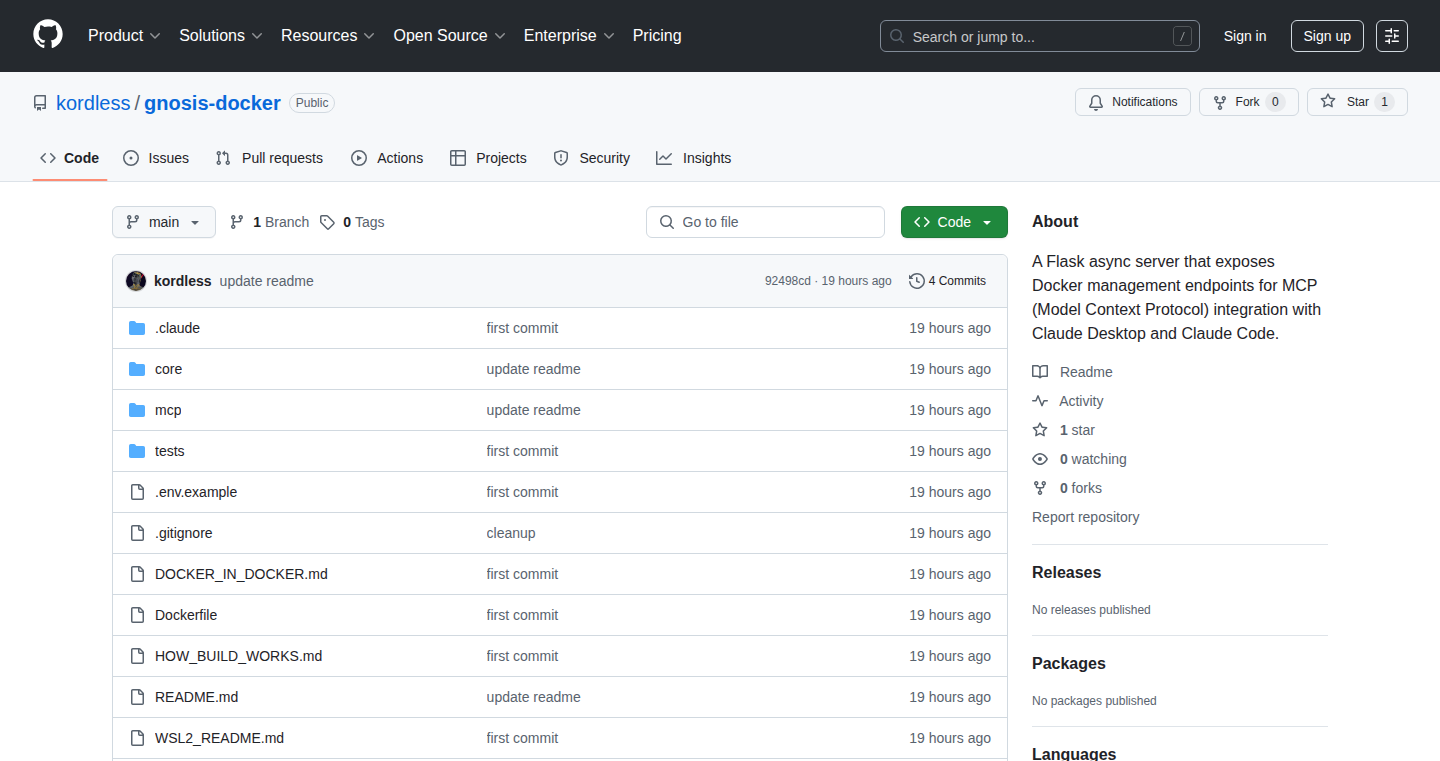Switch to the Insights tab
Image resolution: width=1440 pixels, height=761 pixels.
[694, 158]
